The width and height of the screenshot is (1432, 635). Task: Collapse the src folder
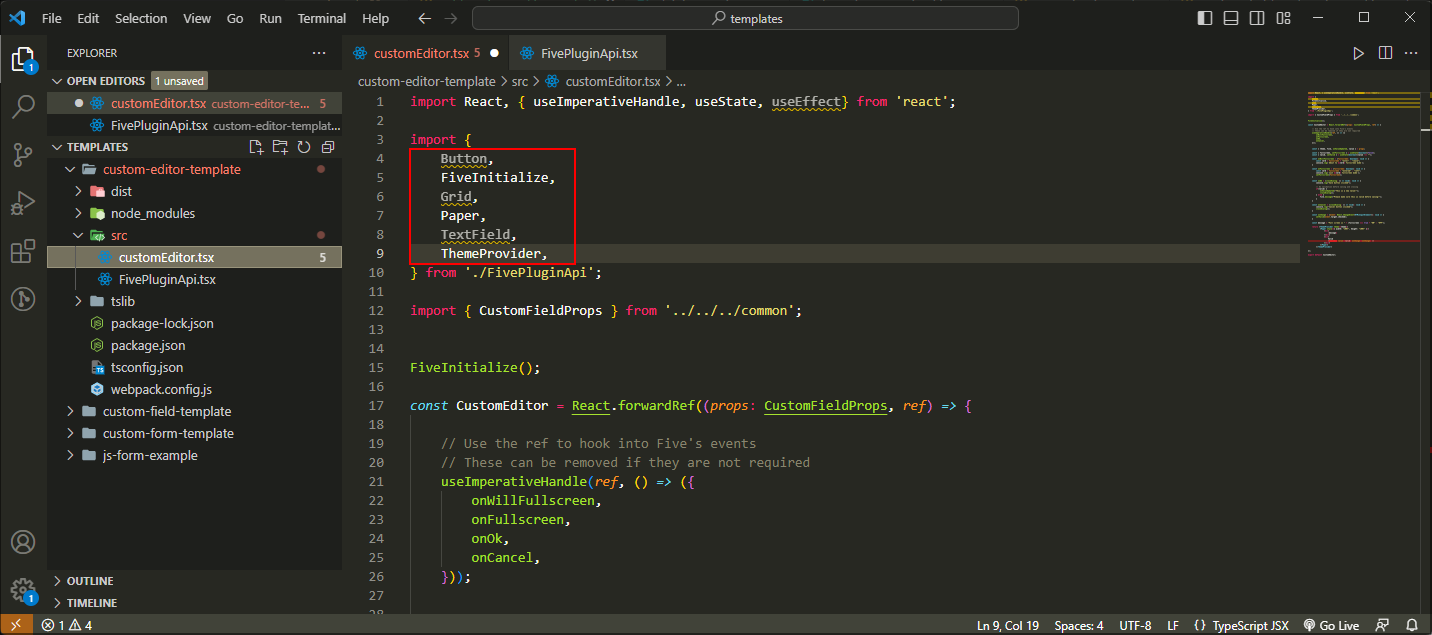pyautogui.click(x=78, y=234)
